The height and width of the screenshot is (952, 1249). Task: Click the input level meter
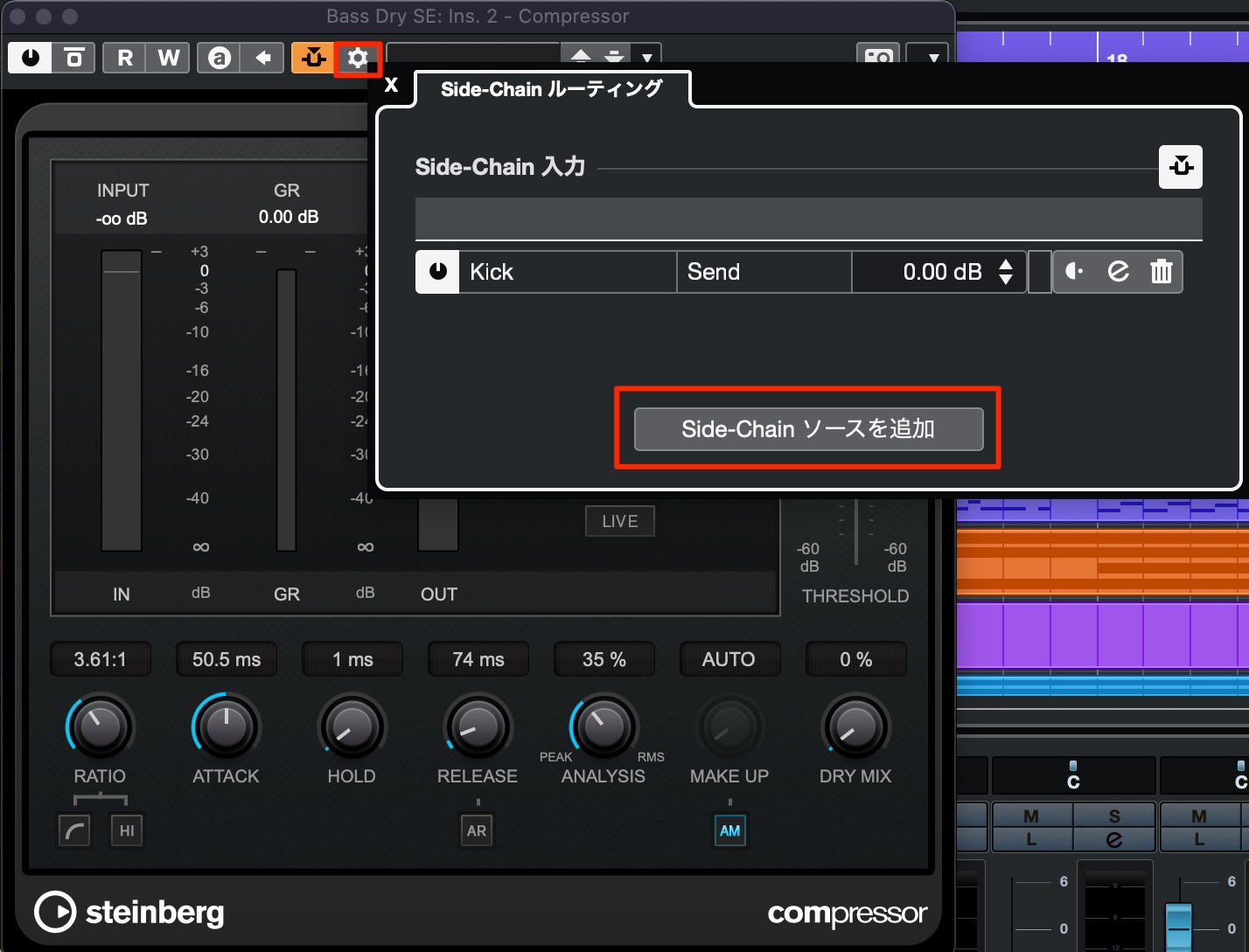click(x=121, y=400)
